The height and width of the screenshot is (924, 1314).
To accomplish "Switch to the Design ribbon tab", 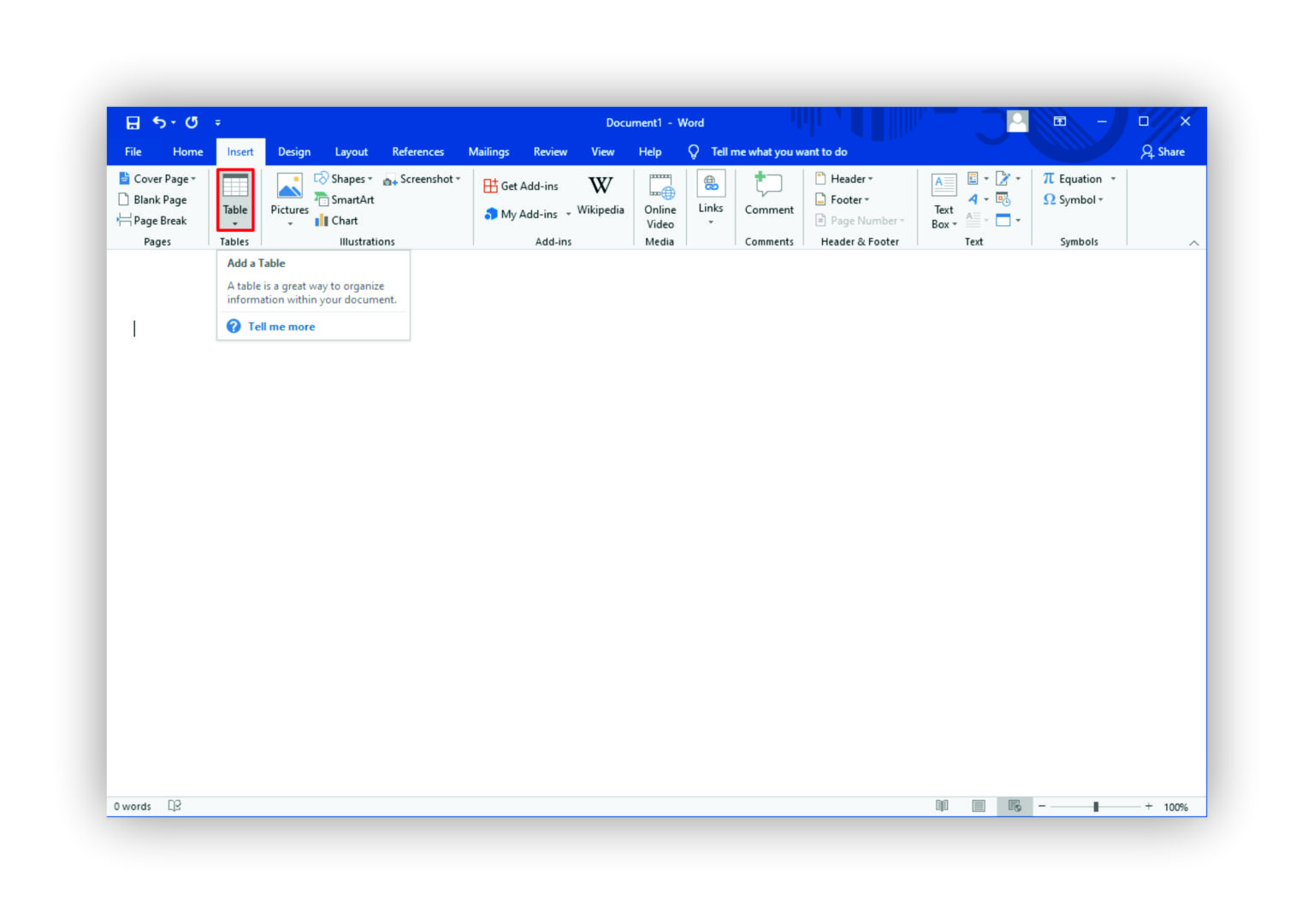I will (x=294, y=151).
